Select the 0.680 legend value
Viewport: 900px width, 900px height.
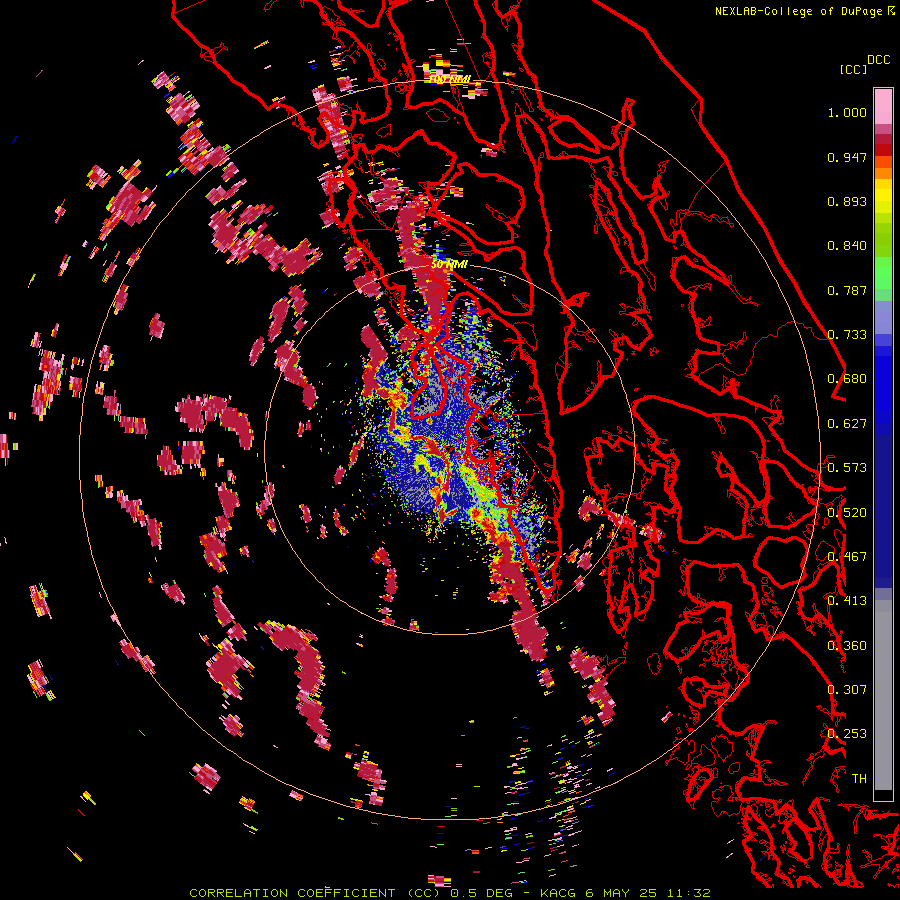[x=847, y=379]
